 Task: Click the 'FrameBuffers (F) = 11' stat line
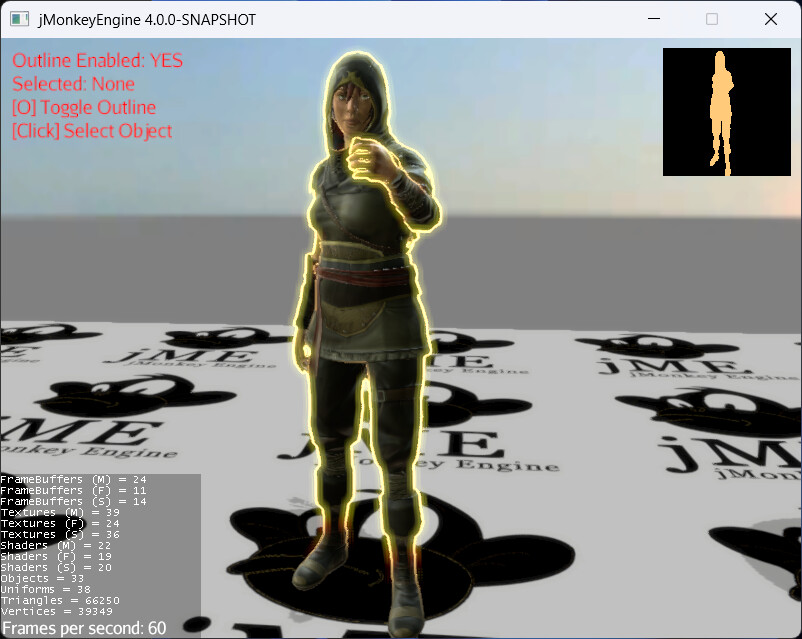[x=73, y=490]
